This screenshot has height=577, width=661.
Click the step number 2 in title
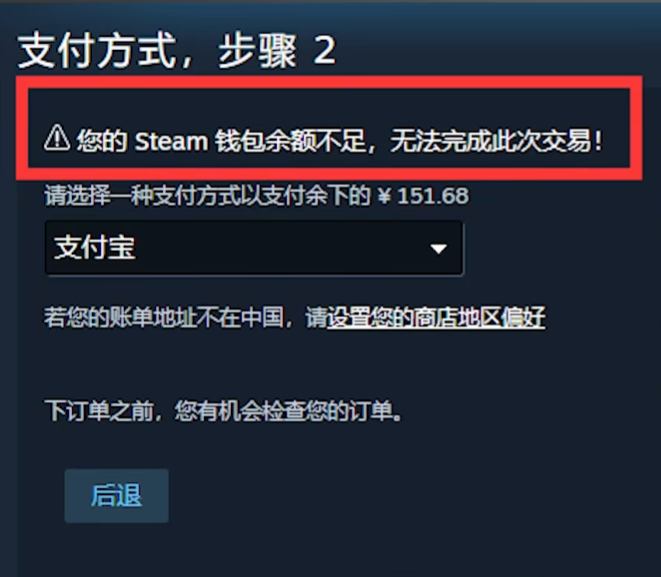tap(325, 51)
